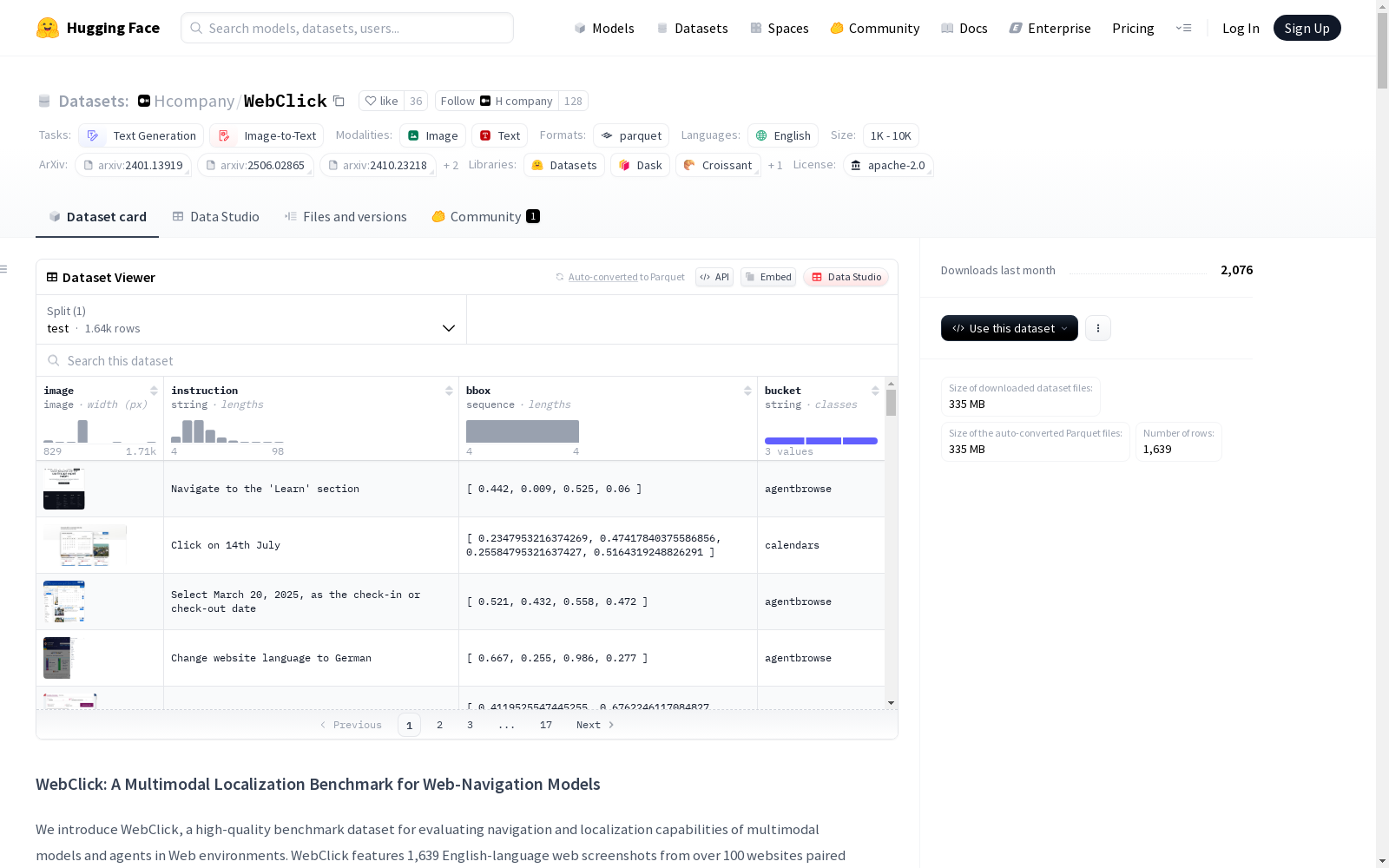1389x868 pixels.
Task: Select the Text Generation task tag
Action: [x=142, y=135]
